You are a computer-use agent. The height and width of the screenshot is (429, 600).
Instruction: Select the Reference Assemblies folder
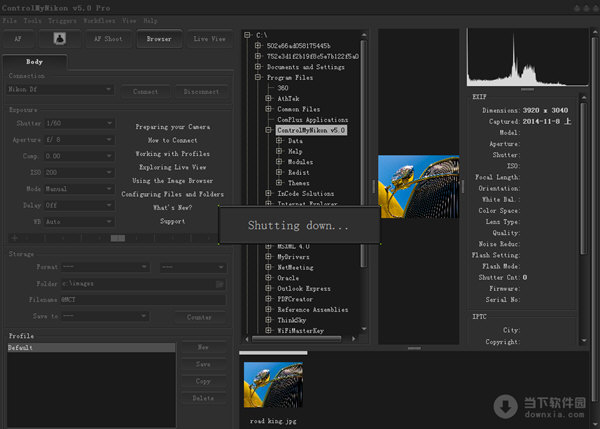313,310
